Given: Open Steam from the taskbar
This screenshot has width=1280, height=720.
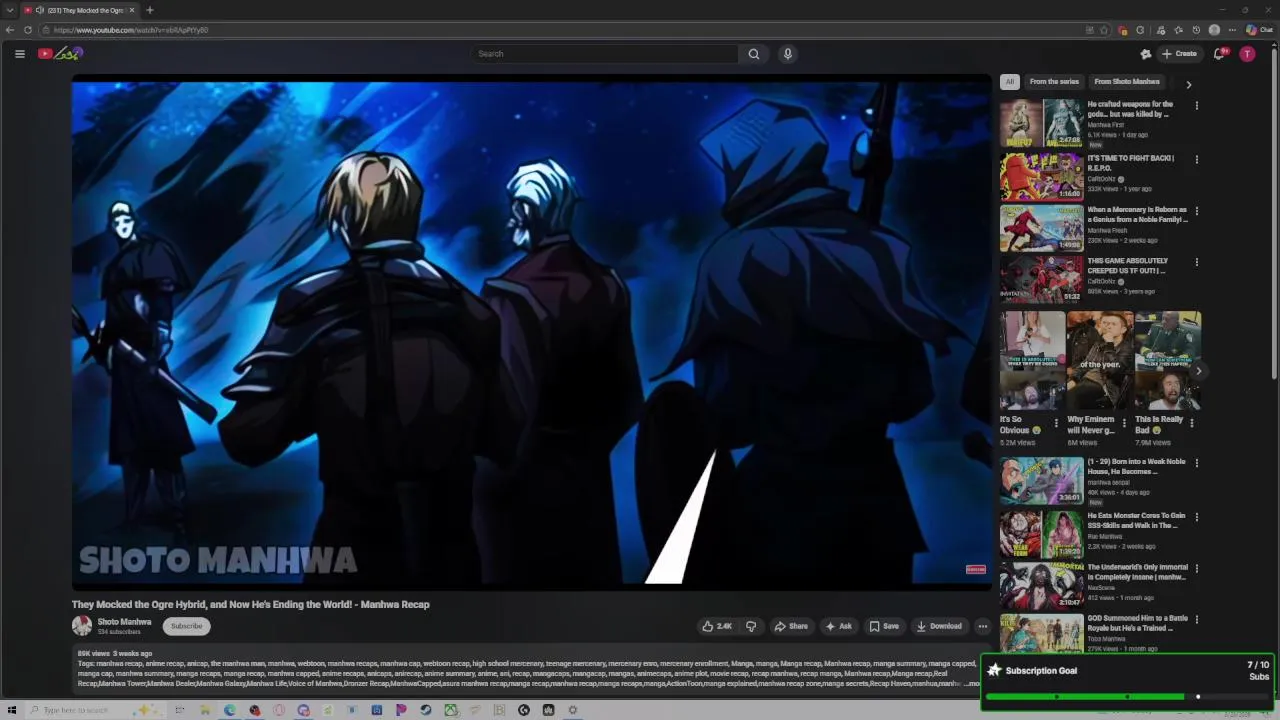Looking at the screenshot, I should [x=426, y=710].
